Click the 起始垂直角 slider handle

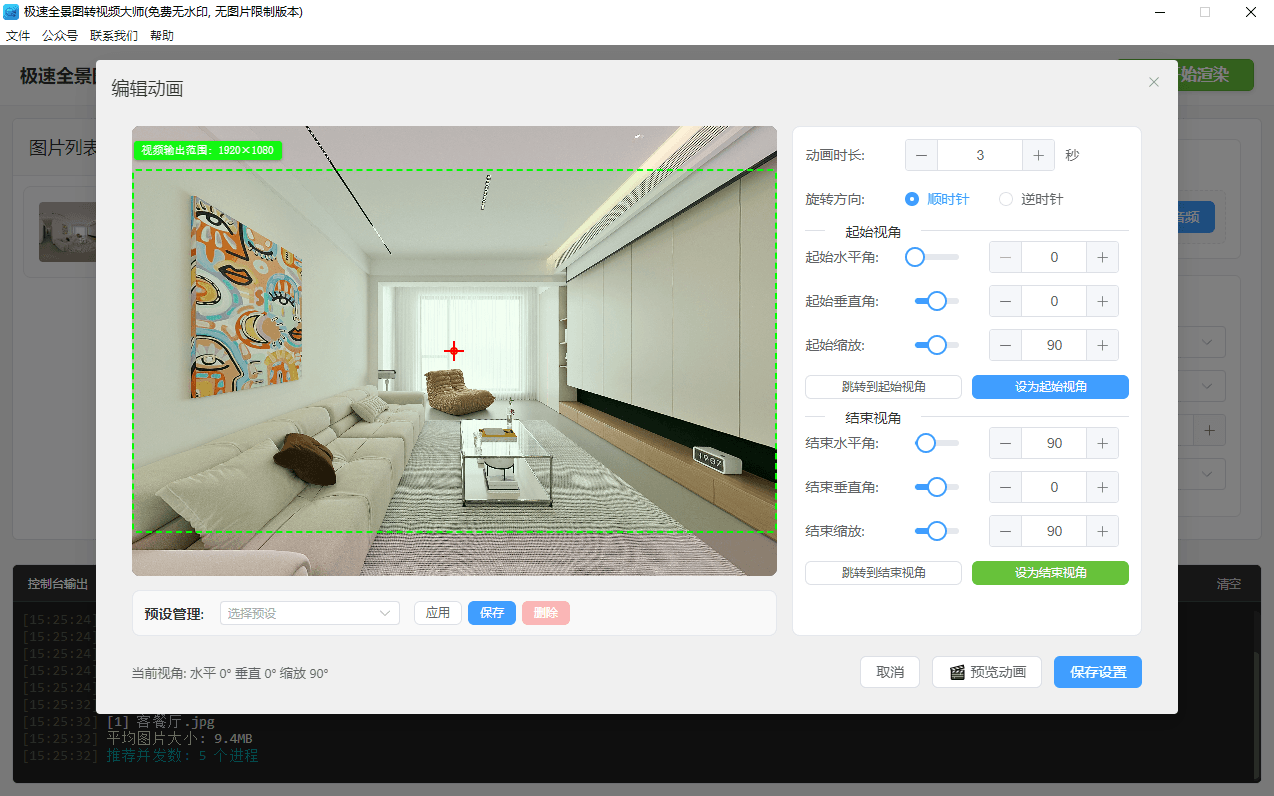[937, 301]
